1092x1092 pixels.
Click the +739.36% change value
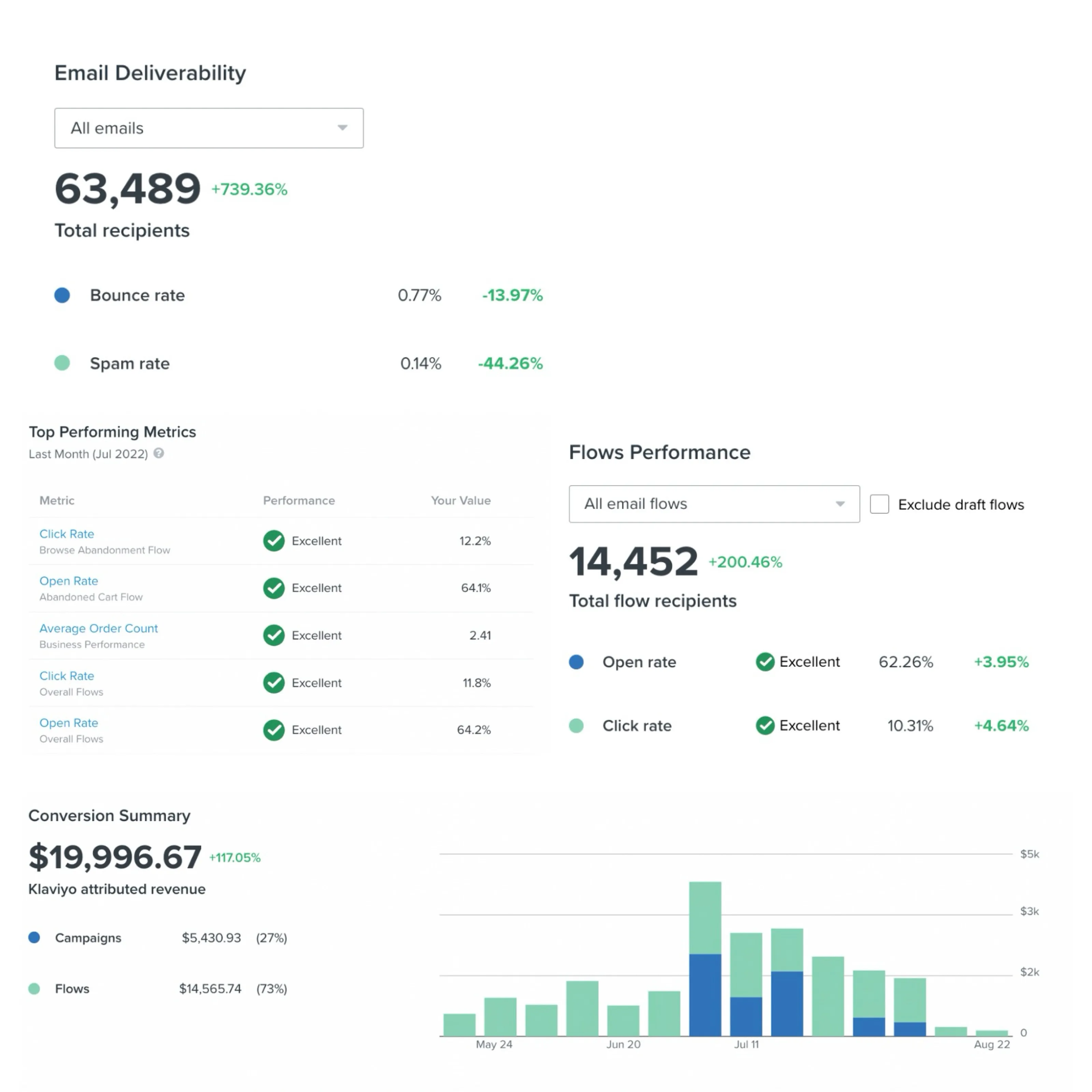pyautogui.click(x=249, y=189)
